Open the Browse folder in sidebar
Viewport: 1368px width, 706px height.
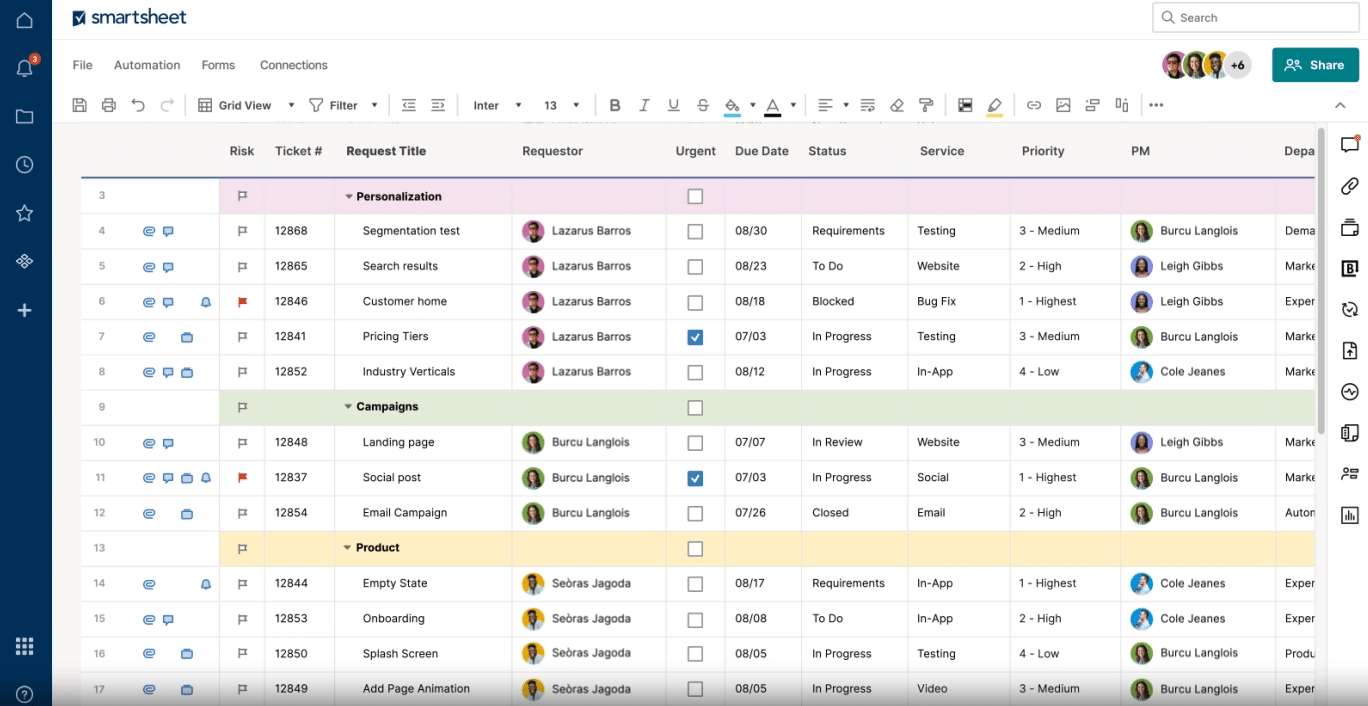25,116
